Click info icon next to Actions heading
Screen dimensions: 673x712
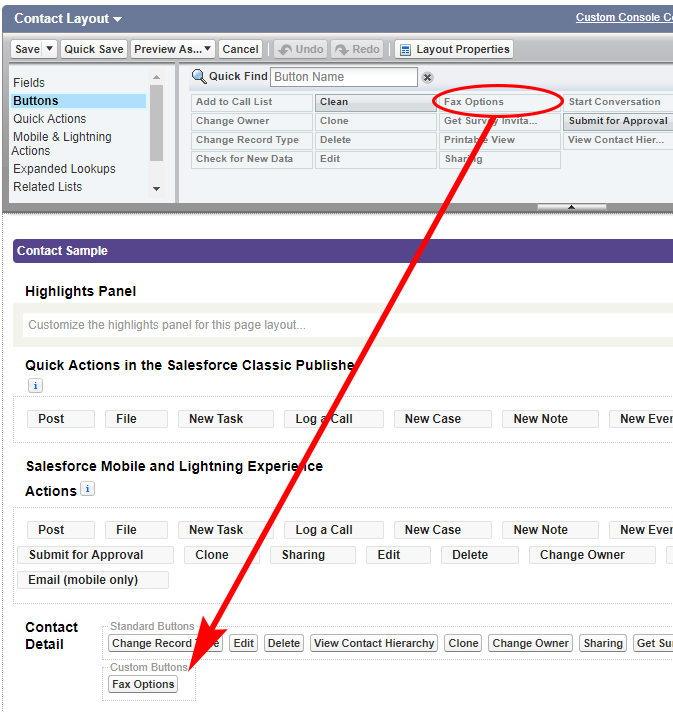(87, 489)
